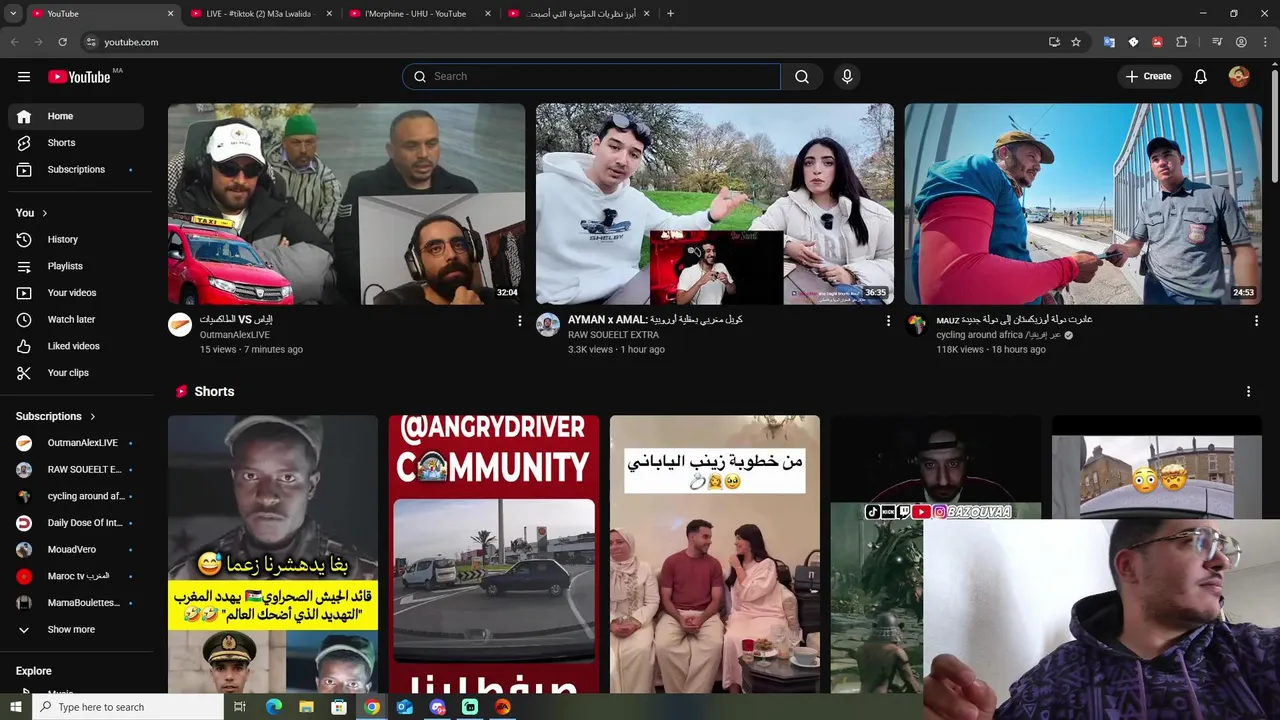Click RAW SOUEELT EXTRA channel name
The width and height of the screenshot is (1280, 720).
pyautogui.click(x=613, y=335)
